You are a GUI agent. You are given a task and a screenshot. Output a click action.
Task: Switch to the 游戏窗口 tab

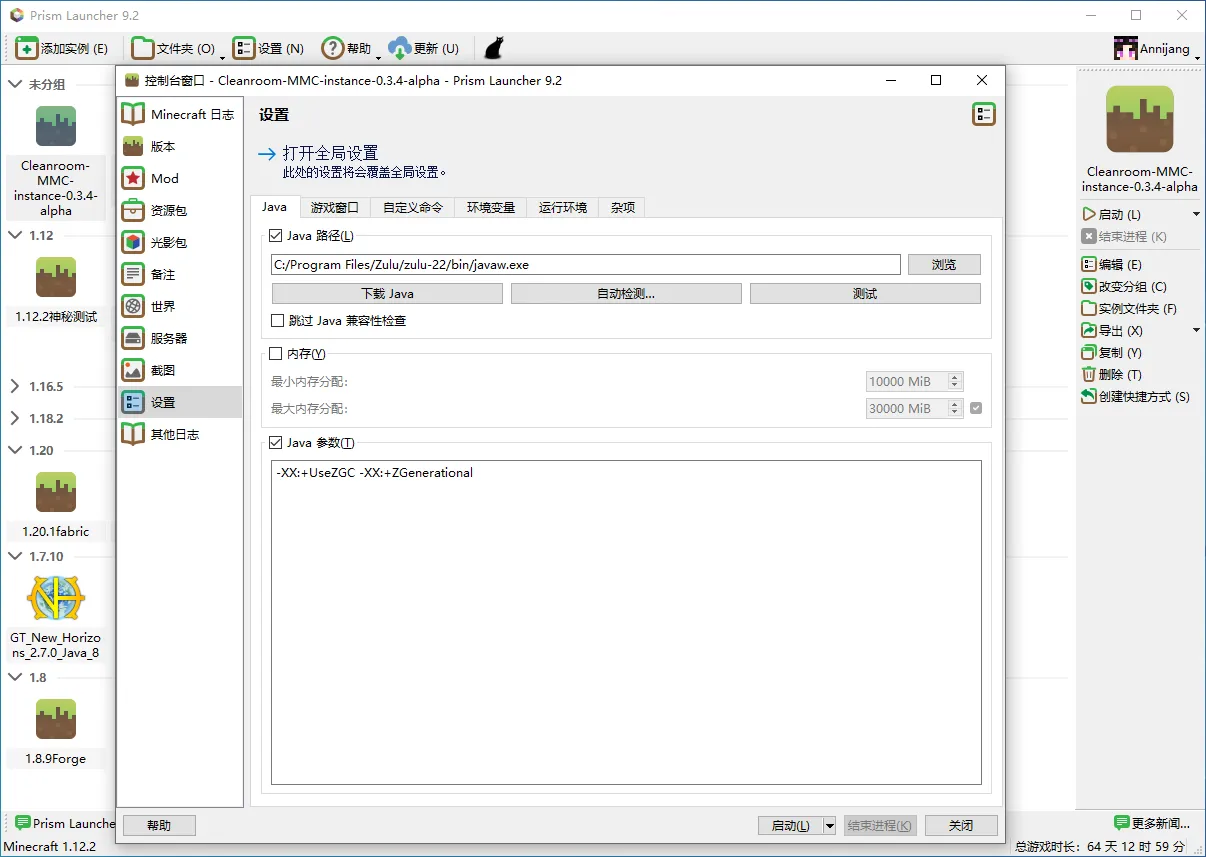click(x=335, y=208)
